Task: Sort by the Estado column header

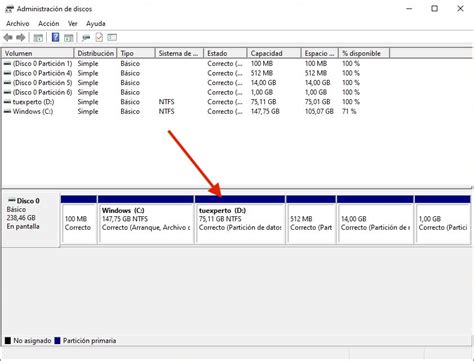Action: pyautogui.click(x=225, y=53)
